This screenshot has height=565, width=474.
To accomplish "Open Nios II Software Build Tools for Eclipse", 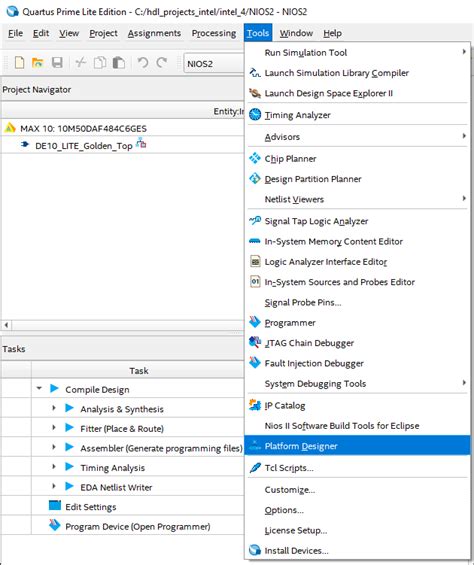I will [358, 426].
